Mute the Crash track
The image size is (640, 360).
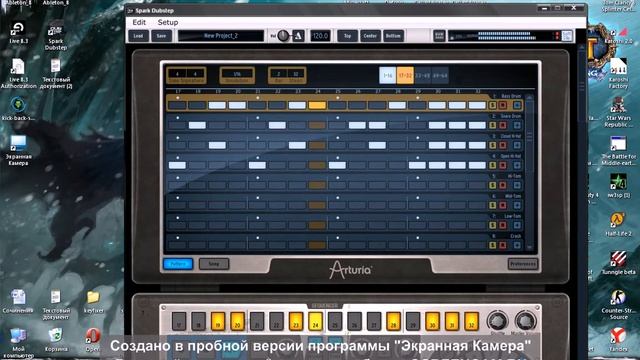(503, 245)
